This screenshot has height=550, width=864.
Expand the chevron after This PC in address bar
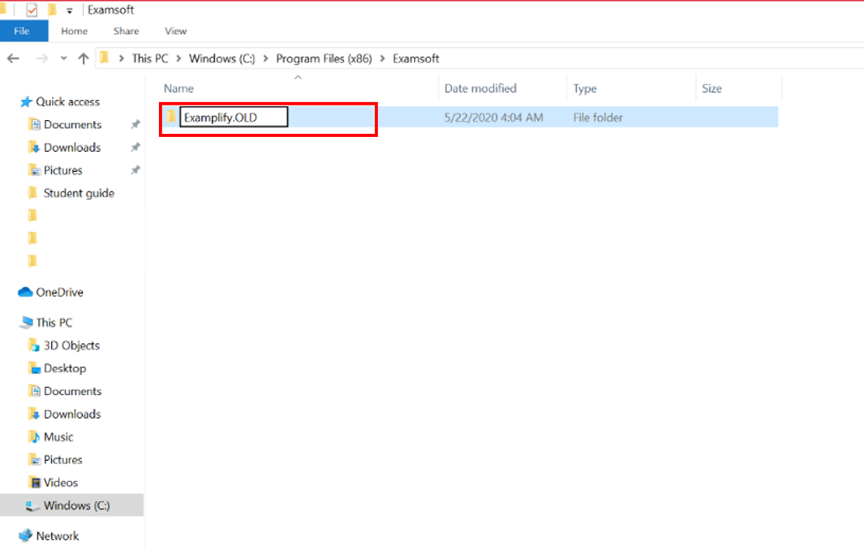coord(179,58)
